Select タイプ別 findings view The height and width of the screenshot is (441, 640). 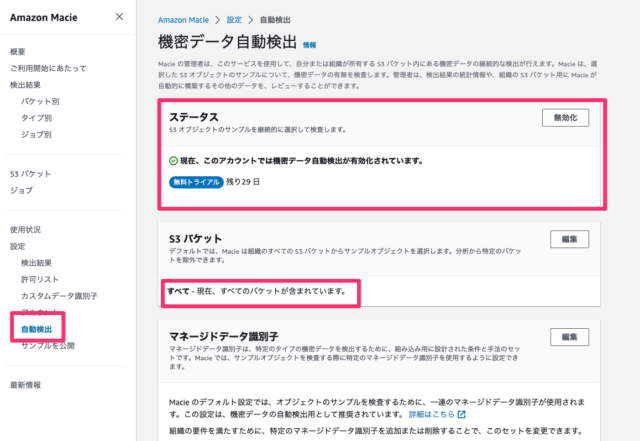[36, 118]
